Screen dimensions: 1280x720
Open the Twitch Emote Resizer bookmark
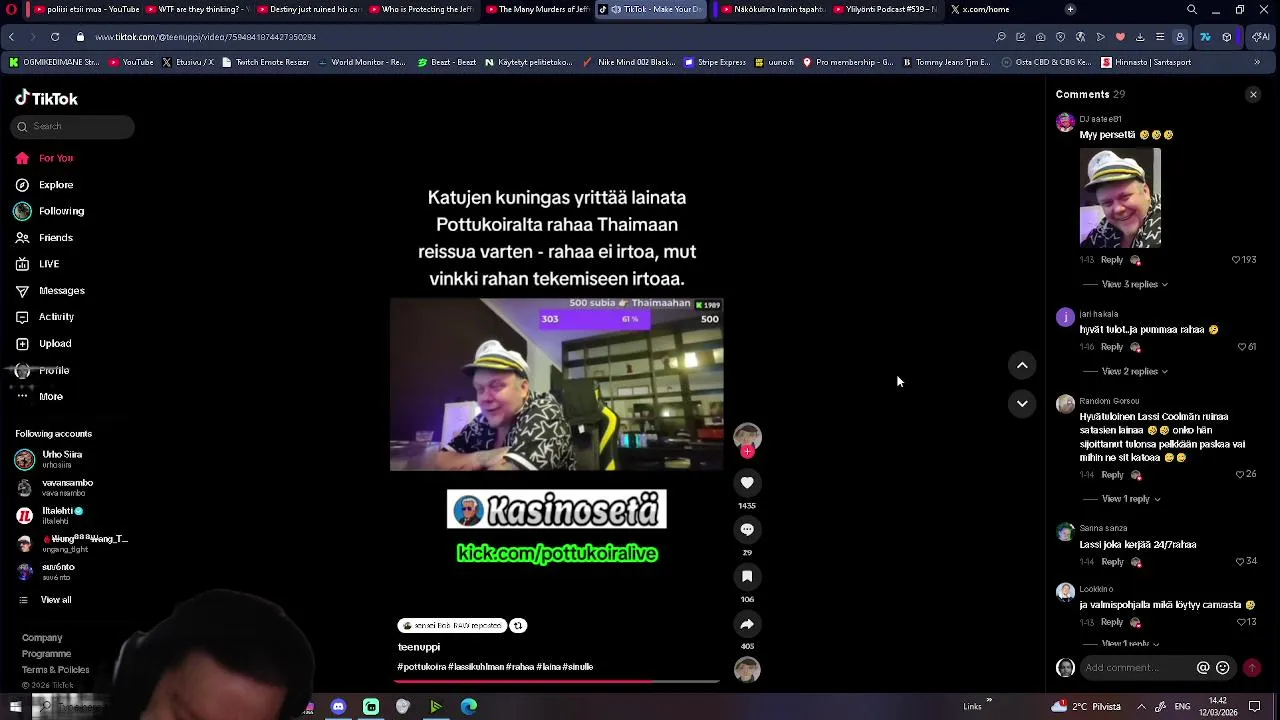pos(266,62)
